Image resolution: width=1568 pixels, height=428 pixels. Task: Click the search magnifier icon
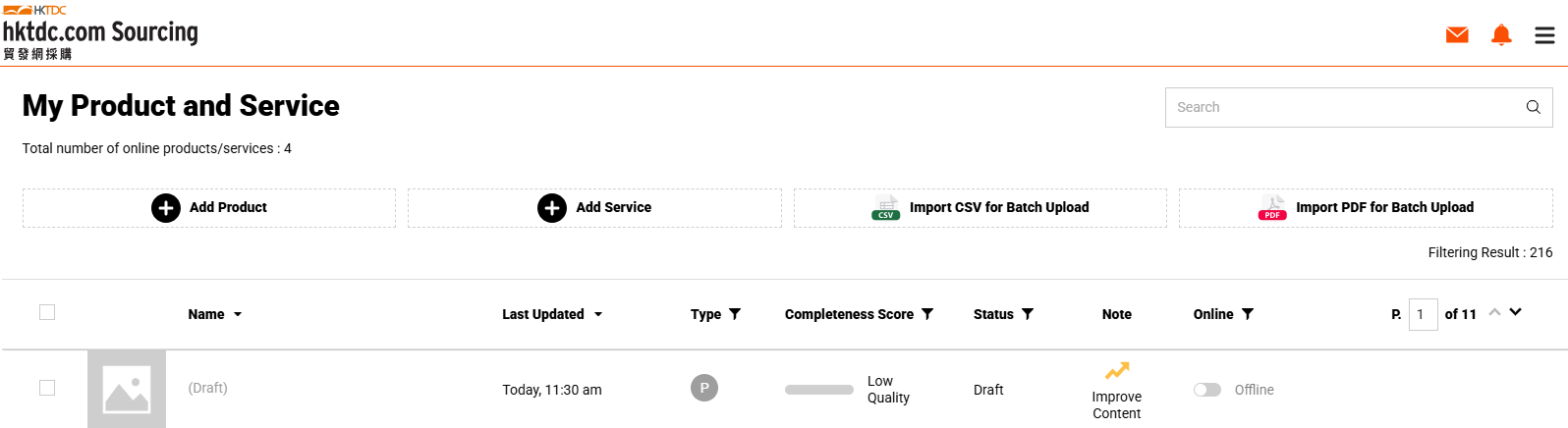click(1533, 107)
